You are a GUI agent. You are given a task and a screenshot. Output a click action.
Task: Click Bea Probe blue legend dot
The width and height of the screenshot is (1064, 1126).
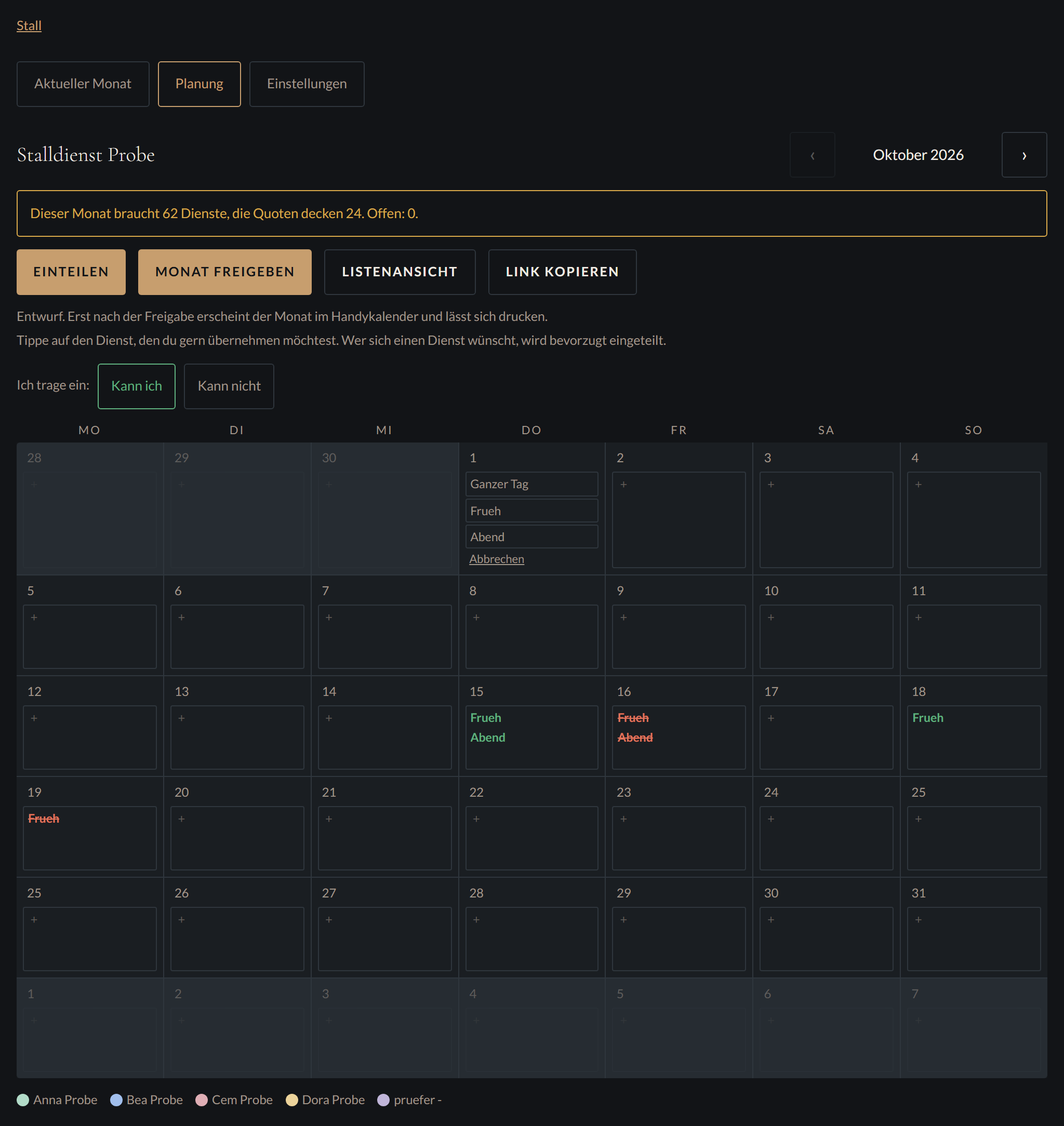tap(116, 1100)
